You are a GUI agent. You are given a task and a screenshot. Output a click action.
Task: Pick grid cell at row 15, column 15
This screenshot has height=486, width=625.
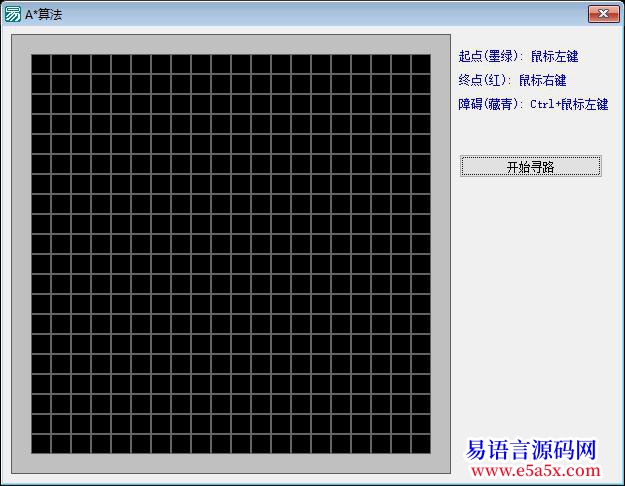coord(321,344)
